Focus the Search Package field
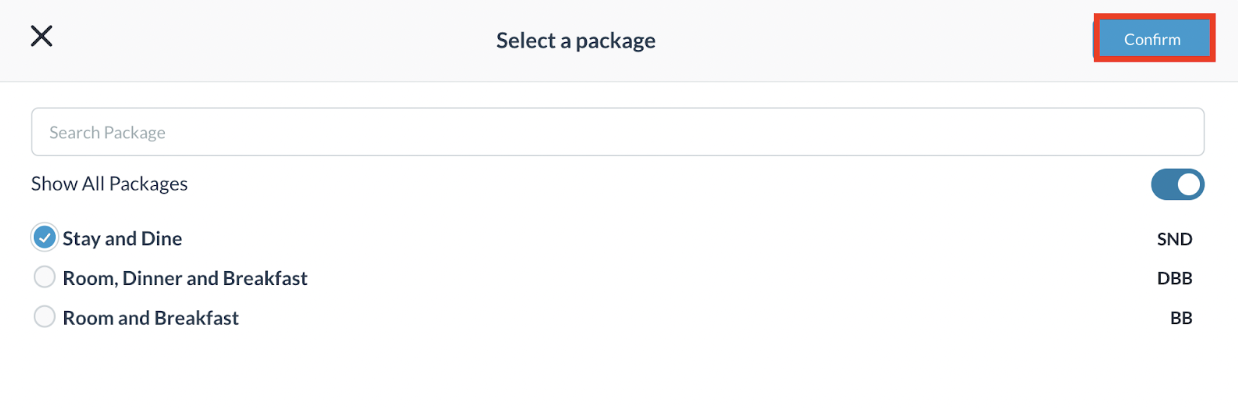This screenshot has height=408, width=1238. point(617,132)
